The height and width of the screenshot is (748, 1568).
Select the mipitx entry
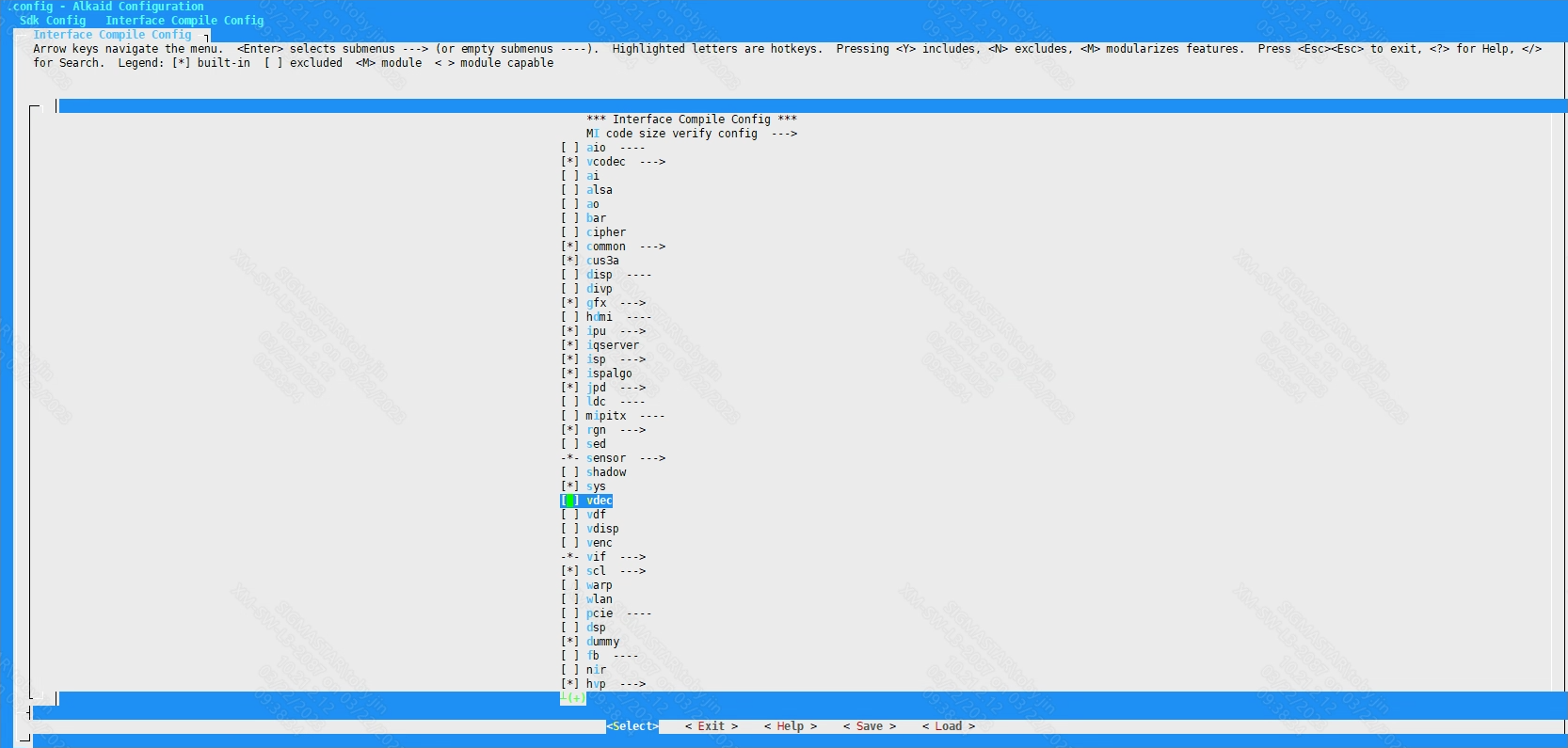click(x=606, y=416)
